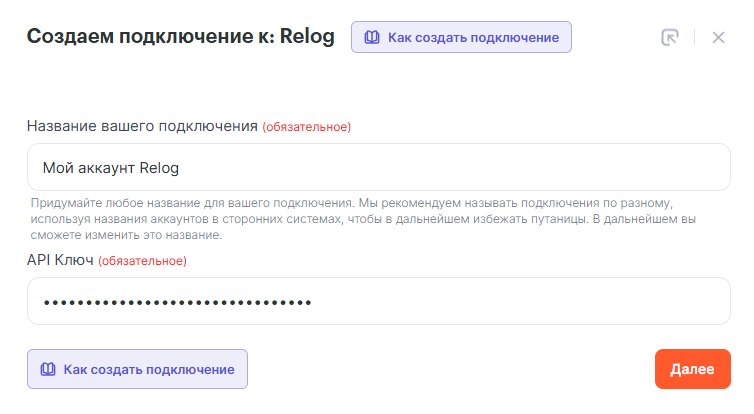
Task: Open bottom "Как создать подключение" guide button
Action: pos(137,369)
